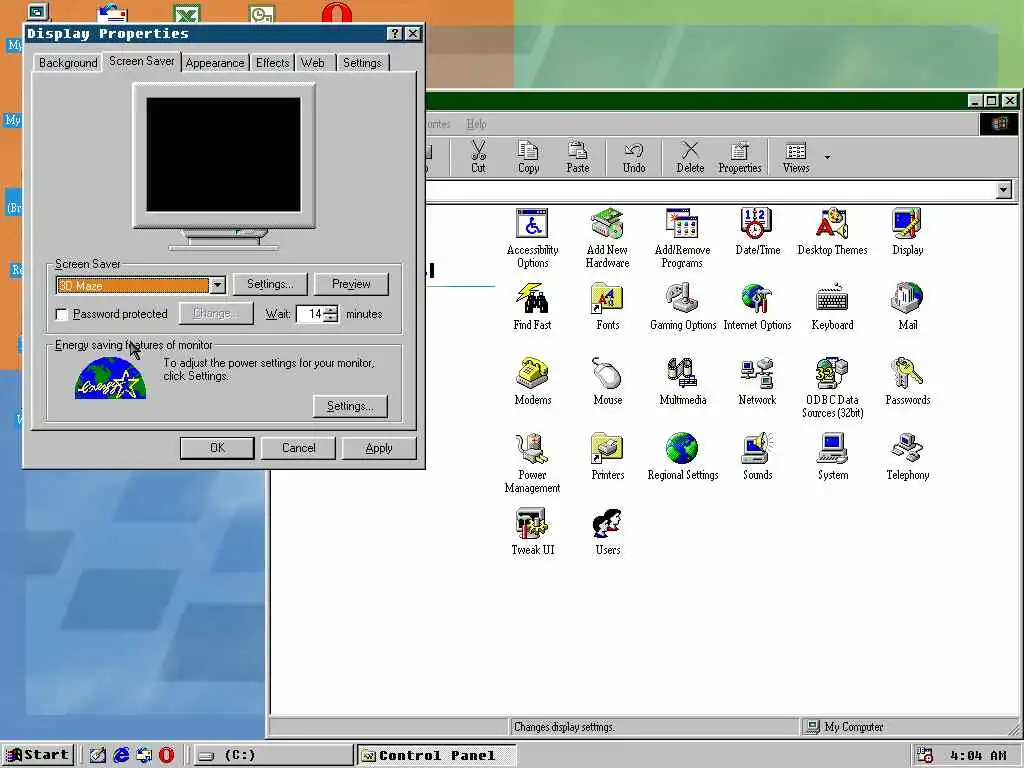Expand the screen saver dropdown list
The image size is (1024, 768).
click(x=217, y=285)
